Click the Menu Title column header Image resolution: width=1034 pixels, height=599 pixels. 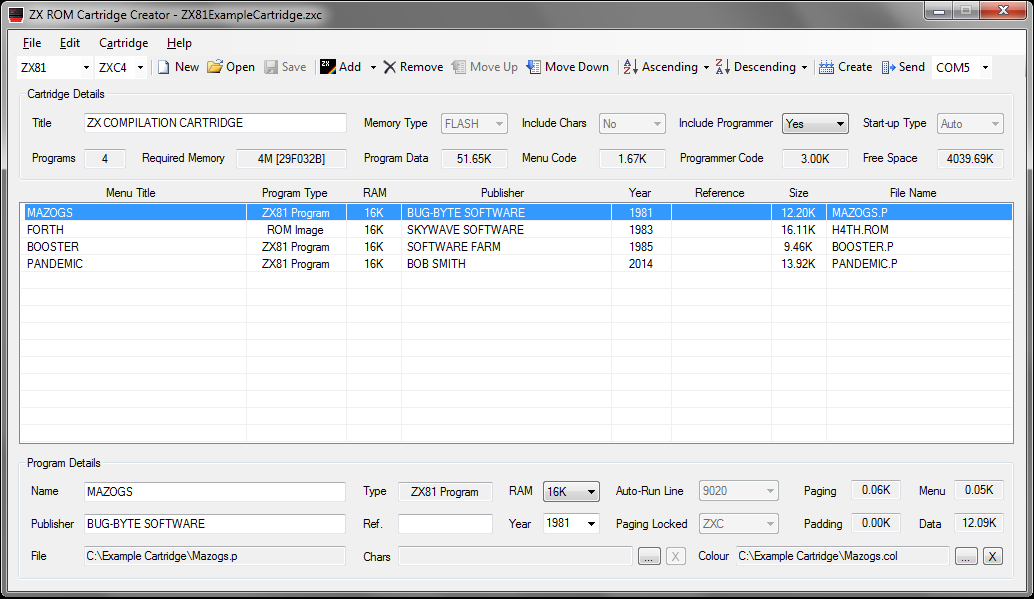click(x=131, y=193)
